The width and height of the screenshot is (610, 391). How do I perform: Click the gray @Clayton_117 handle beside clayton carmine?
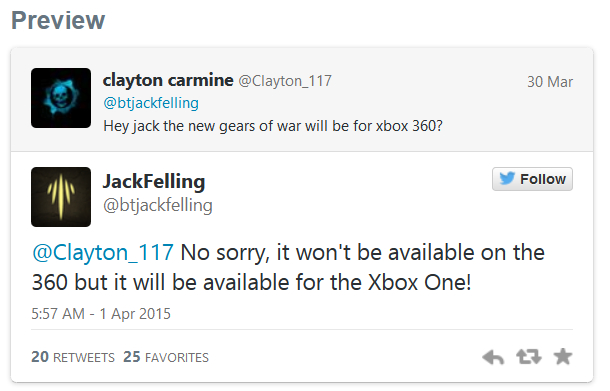click(x=285, y=81)
